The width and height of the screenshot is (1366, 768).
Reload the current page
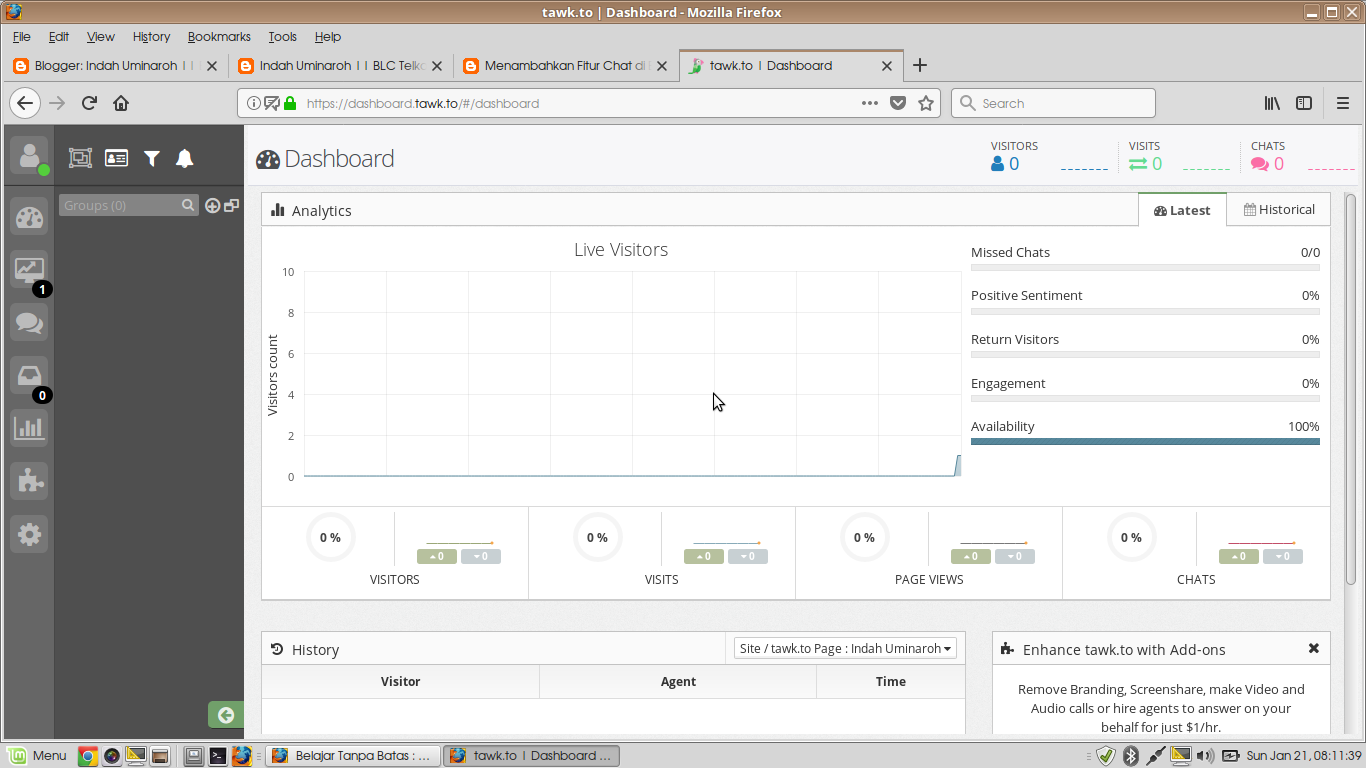point(89,103)
